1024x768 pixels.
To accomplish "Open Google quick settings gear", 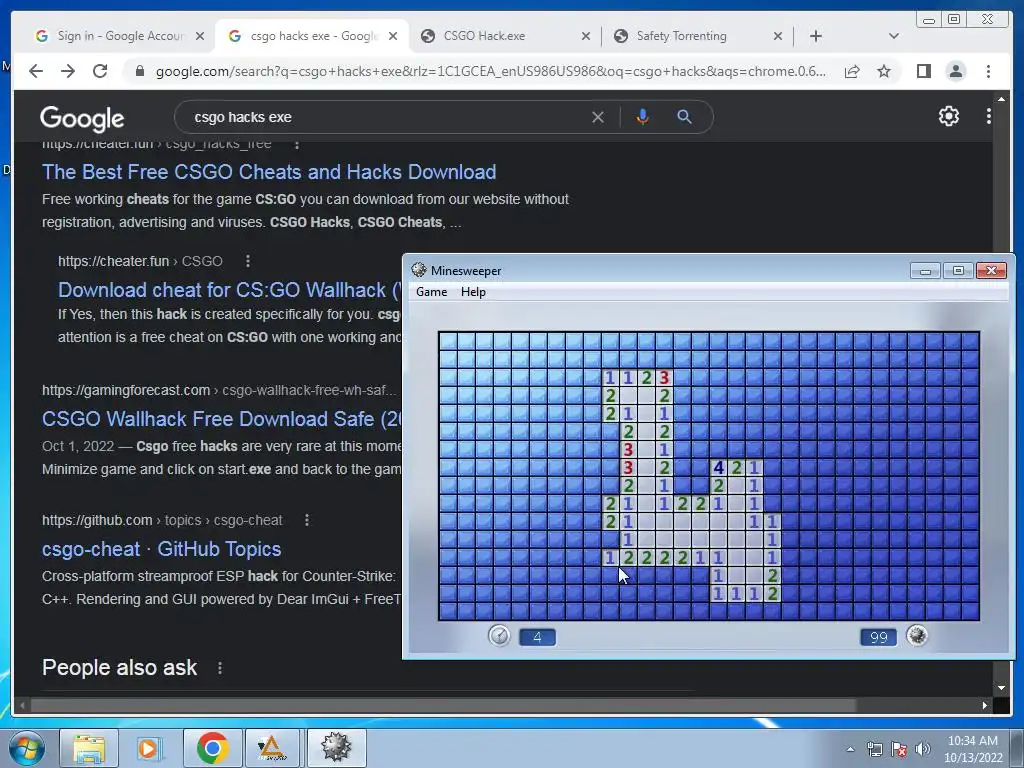I will (x=948, y=116).
